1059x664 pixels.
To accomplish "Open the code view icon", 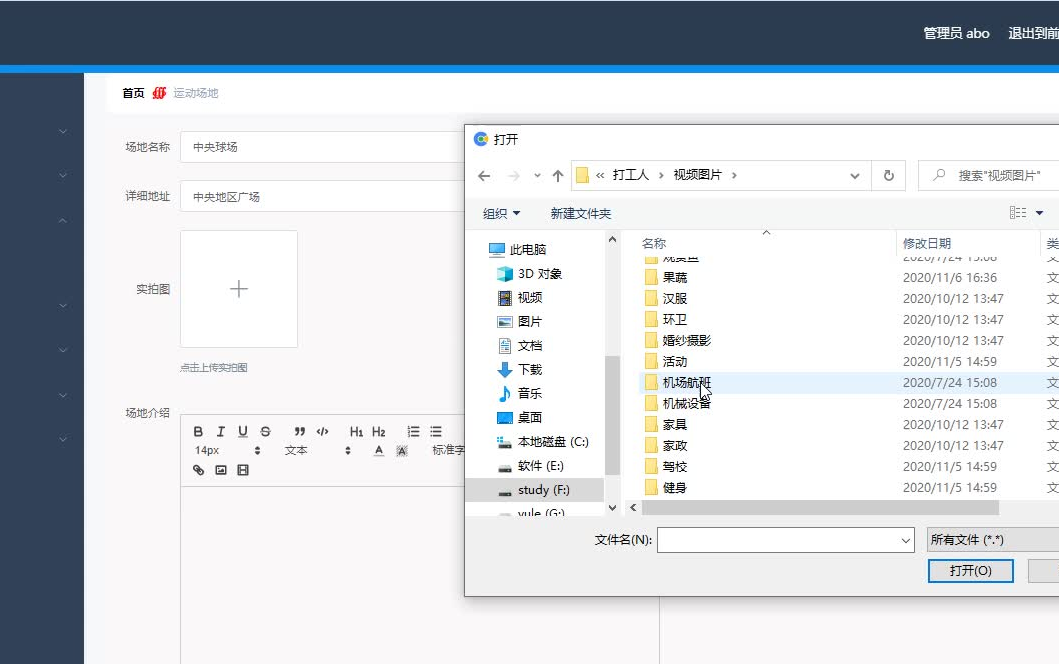I will point(322,431).
